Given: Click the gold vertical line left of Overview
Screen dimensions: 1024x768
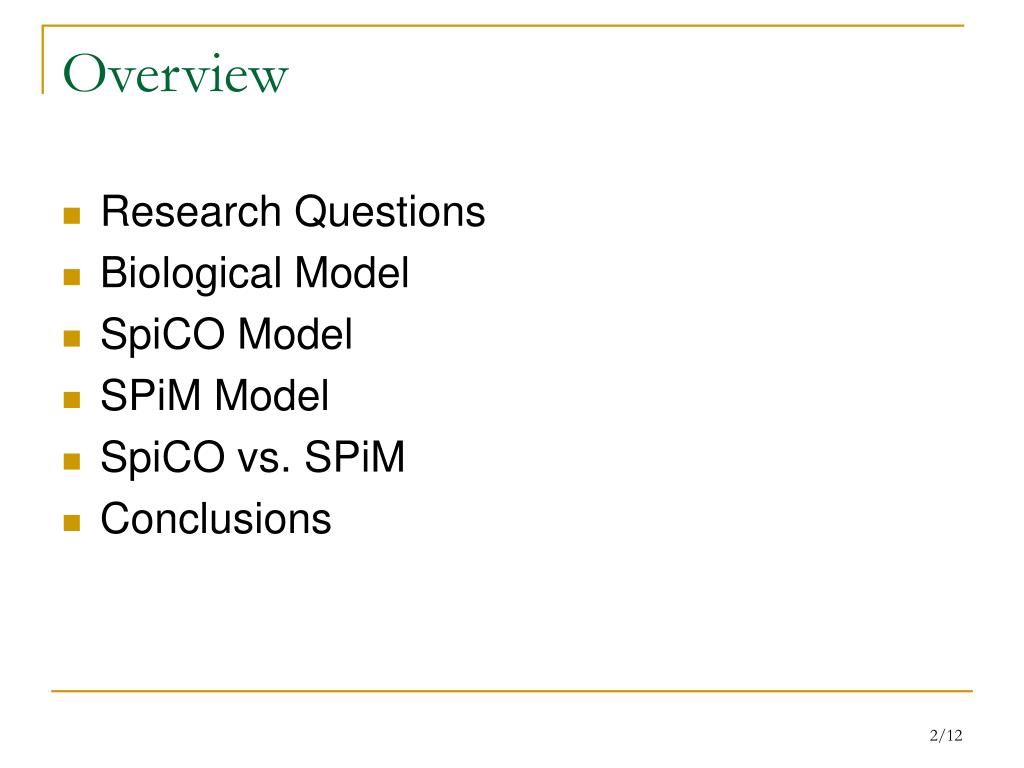Looking at the screenshot, I should click(43, 59).
